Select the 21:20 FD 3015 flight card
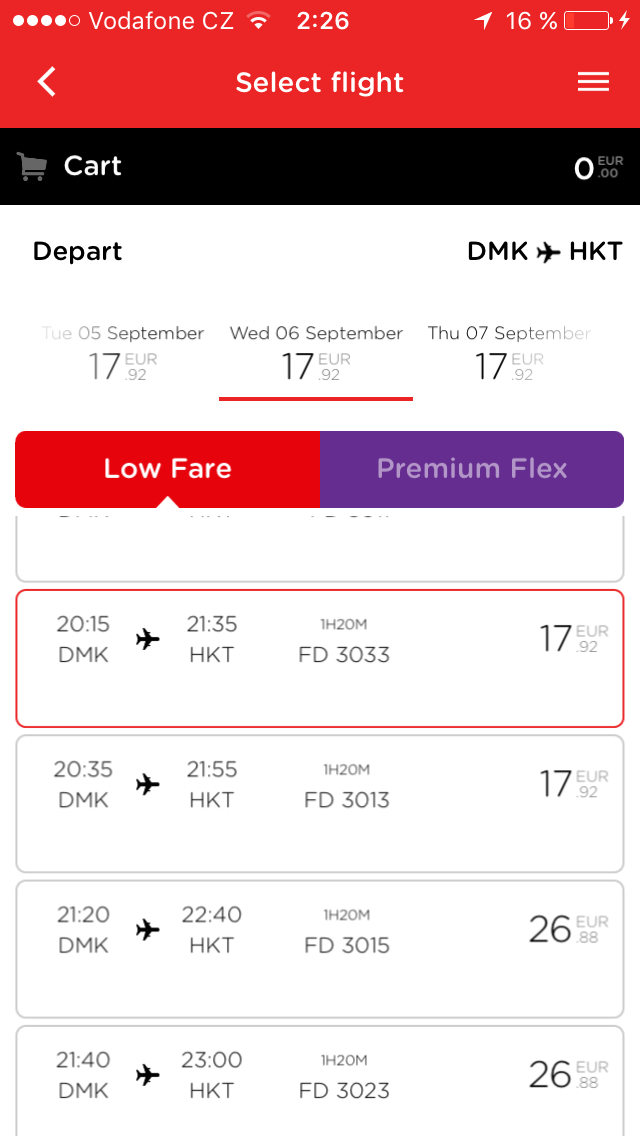Image resolution: width=640 pixels, height=1136 pixels. point(320,949)
